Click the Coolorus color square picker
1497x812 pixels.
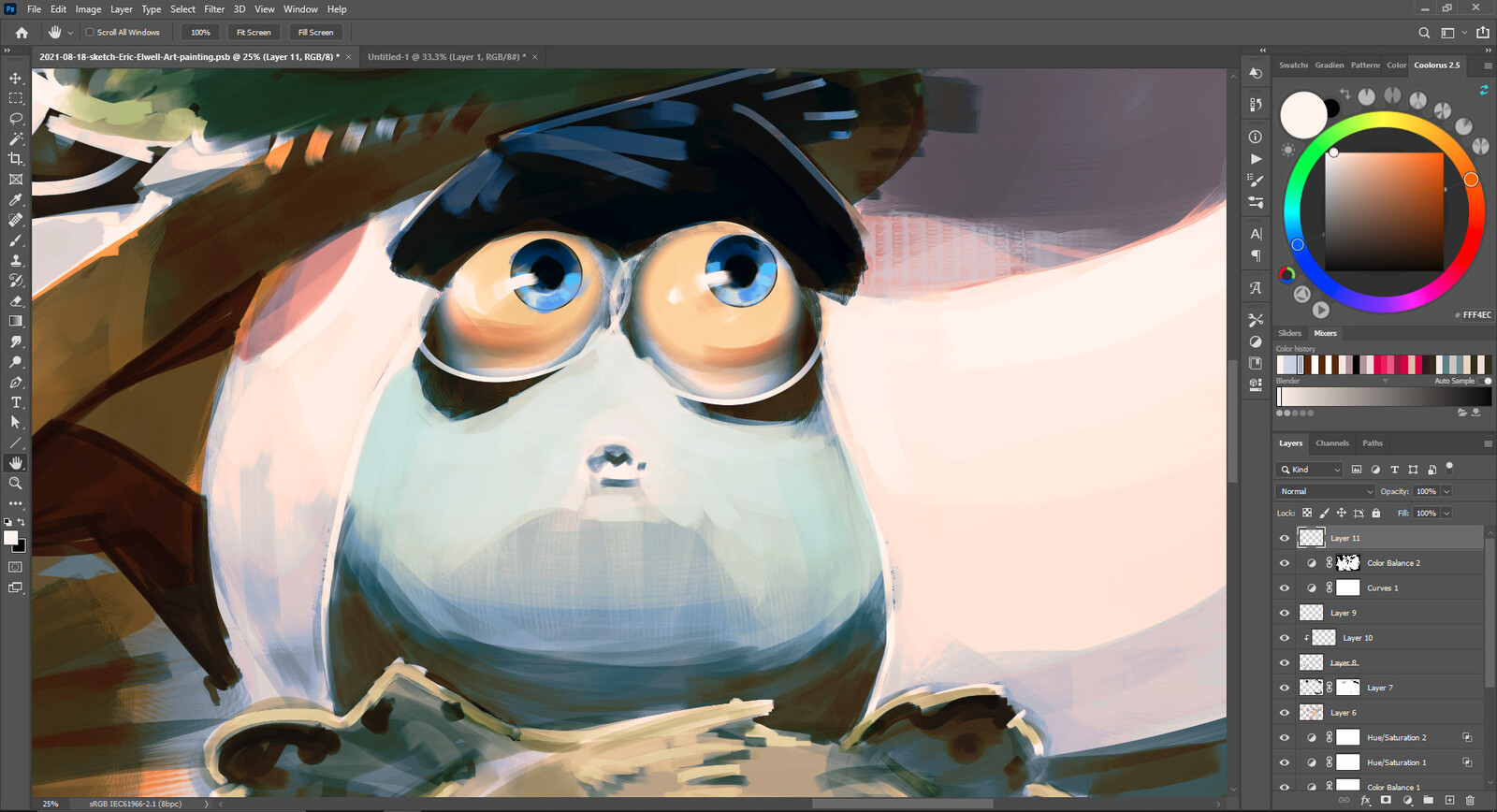(x=1384, y=211)
